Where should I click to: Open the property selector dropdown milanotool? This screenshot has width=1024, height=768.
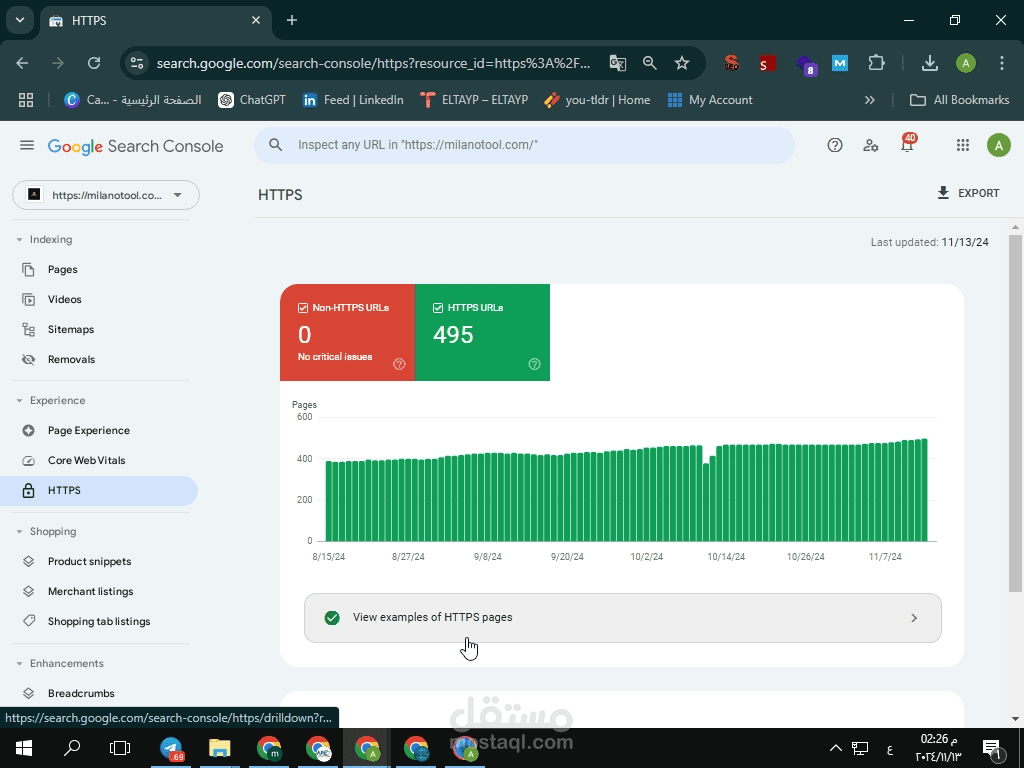(x=106, y=195)
